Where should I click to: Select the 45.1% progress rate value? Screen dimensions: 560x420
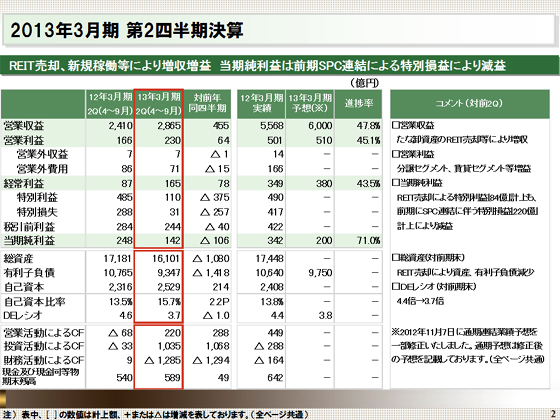tap(368, 140)
